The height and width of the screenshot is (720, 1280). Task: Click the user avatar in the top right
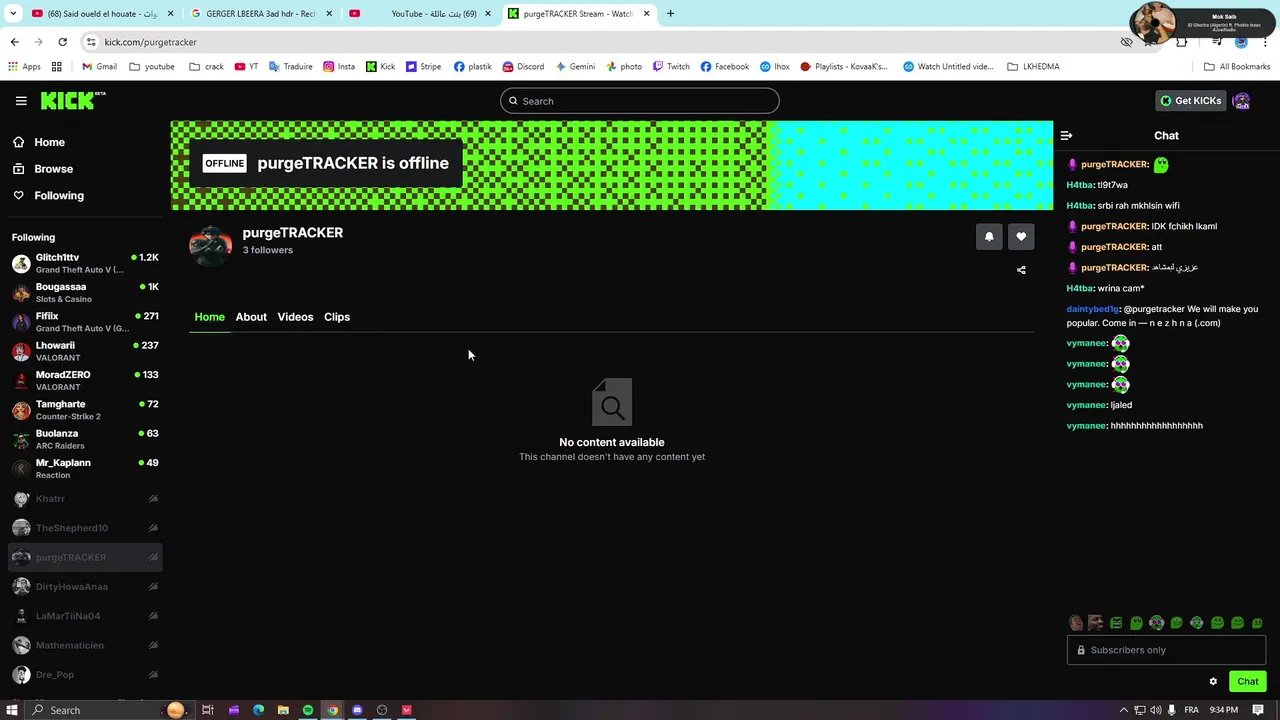coord(1241,101)
